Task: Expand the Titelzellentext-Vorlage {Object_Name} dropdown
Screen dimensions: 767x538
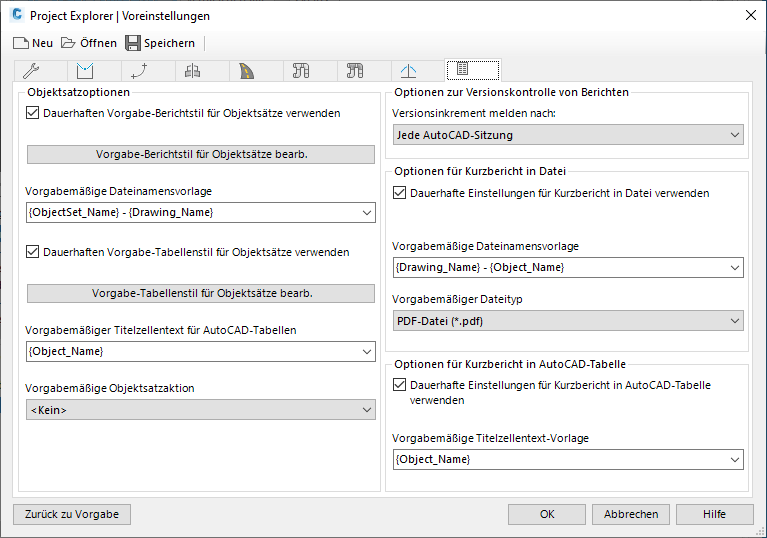Action: click(x=734, y=460)
